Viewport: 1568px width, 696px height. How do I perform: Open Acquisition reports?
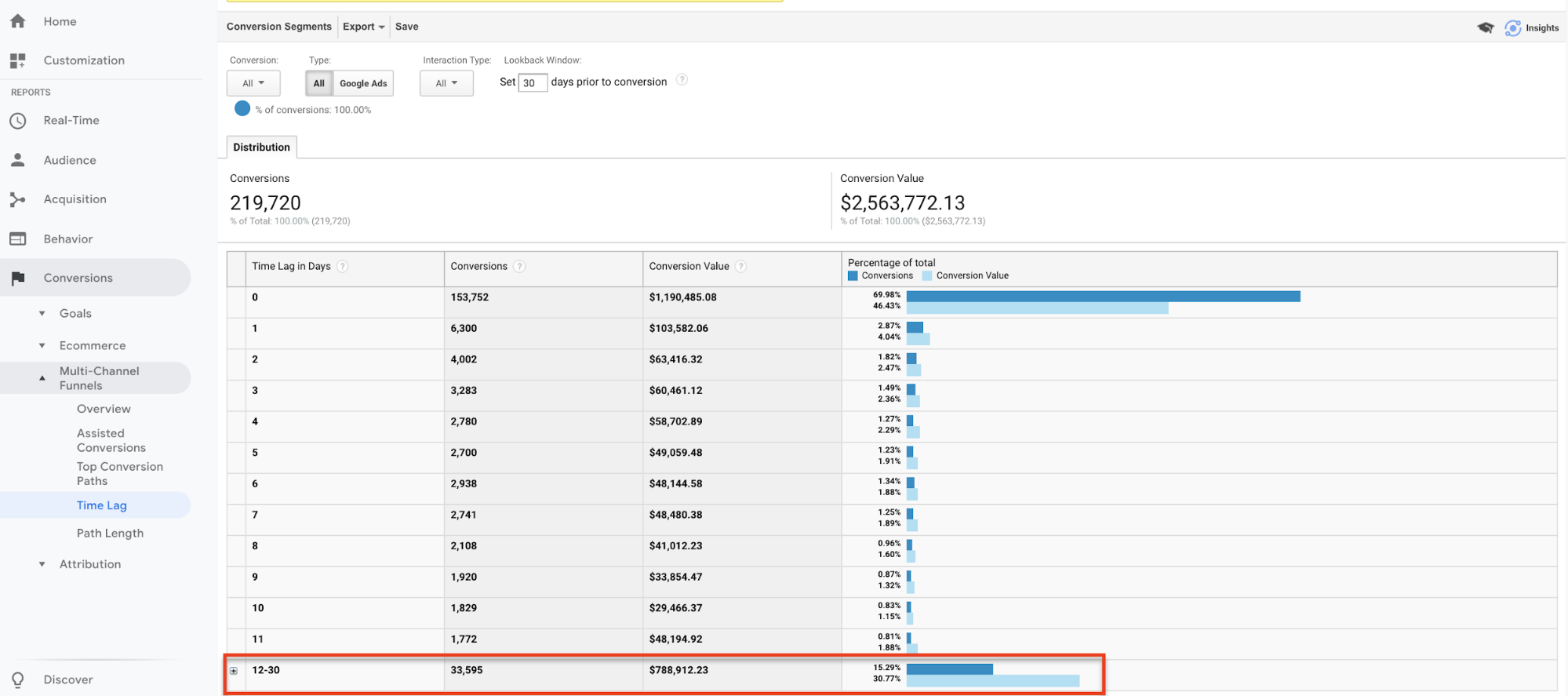(x=75, y=199)
